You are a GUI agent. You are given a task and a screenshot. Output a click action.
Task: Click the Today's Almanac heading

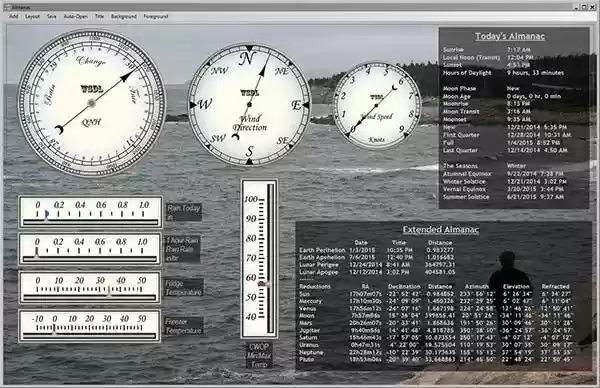(x=510, y=36)
